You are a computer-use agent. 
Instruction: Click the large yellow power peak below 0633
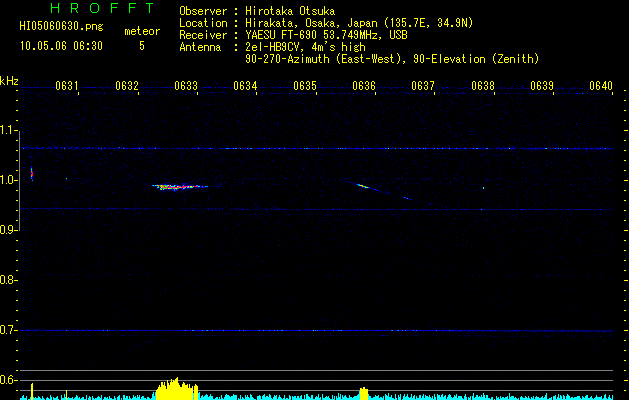[x=177, y=389]
